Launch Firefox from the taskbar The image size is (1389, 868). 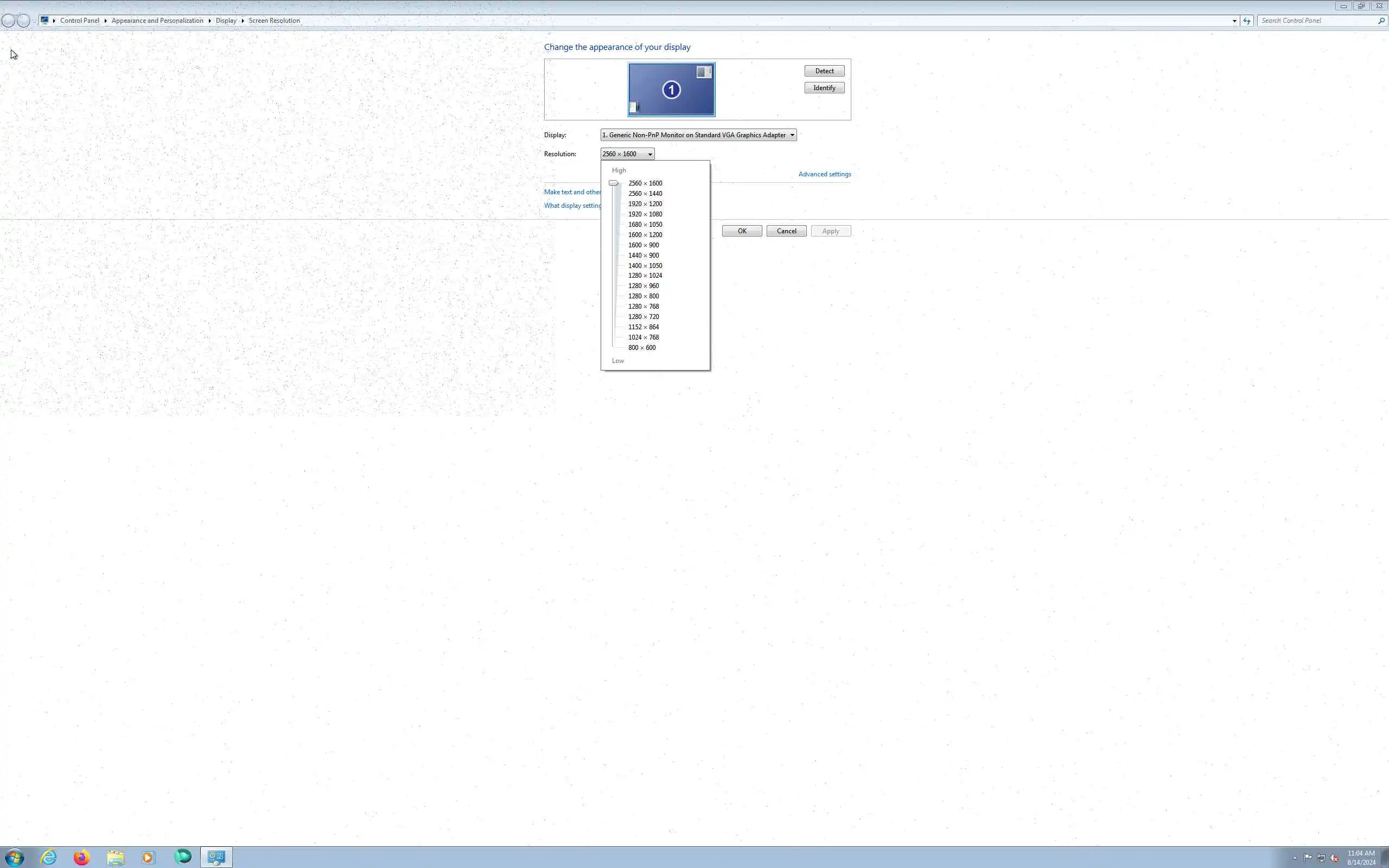click(81, 857)
